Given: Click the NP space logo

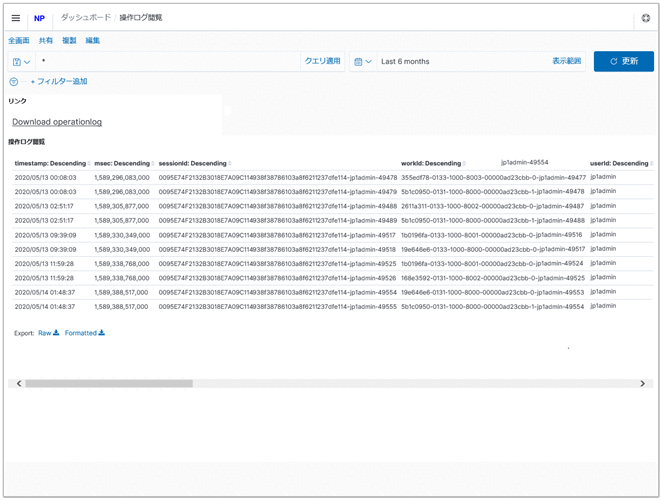Looking at the screenshot, I should (x=40, y=18).
